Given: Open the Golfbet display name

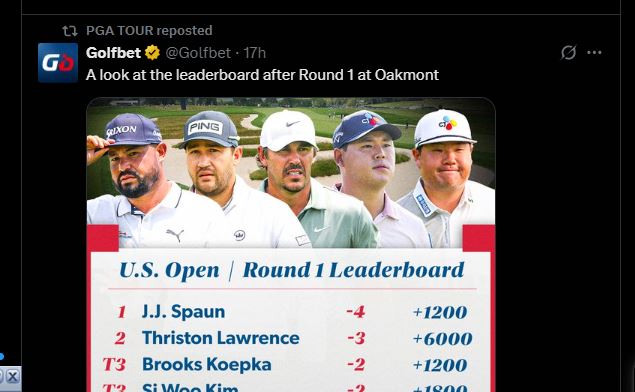Looking at the screenshot, I should click(x=113, y=53).
